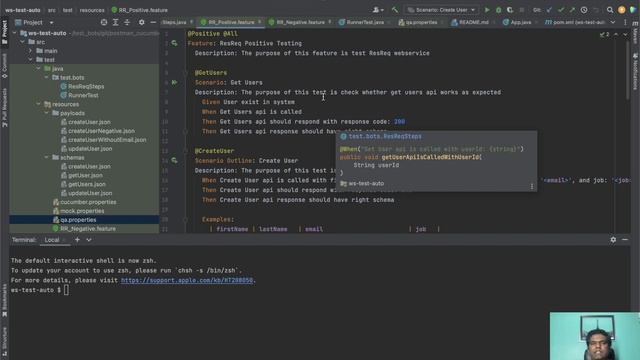Switch to App.java tab
Screen dimensions: 640x360
520,22
